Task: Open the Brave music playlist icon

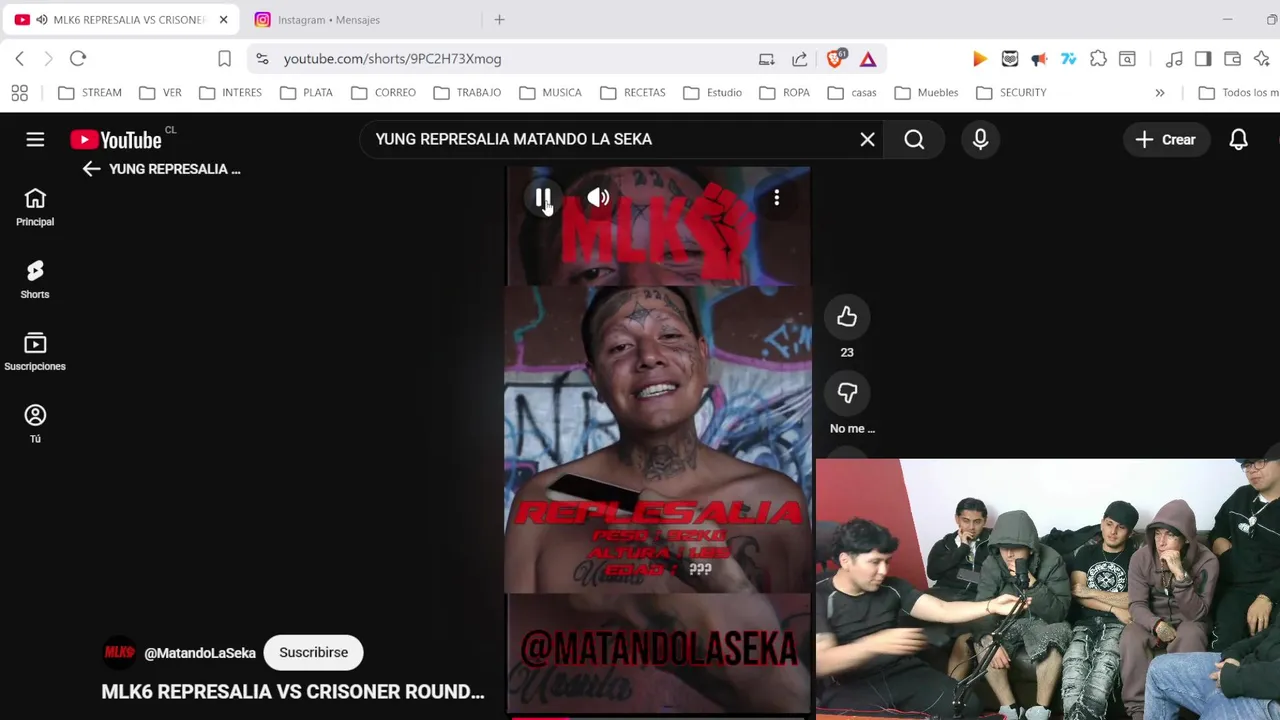Action: pyautogui.click(x=1174, y=59)
